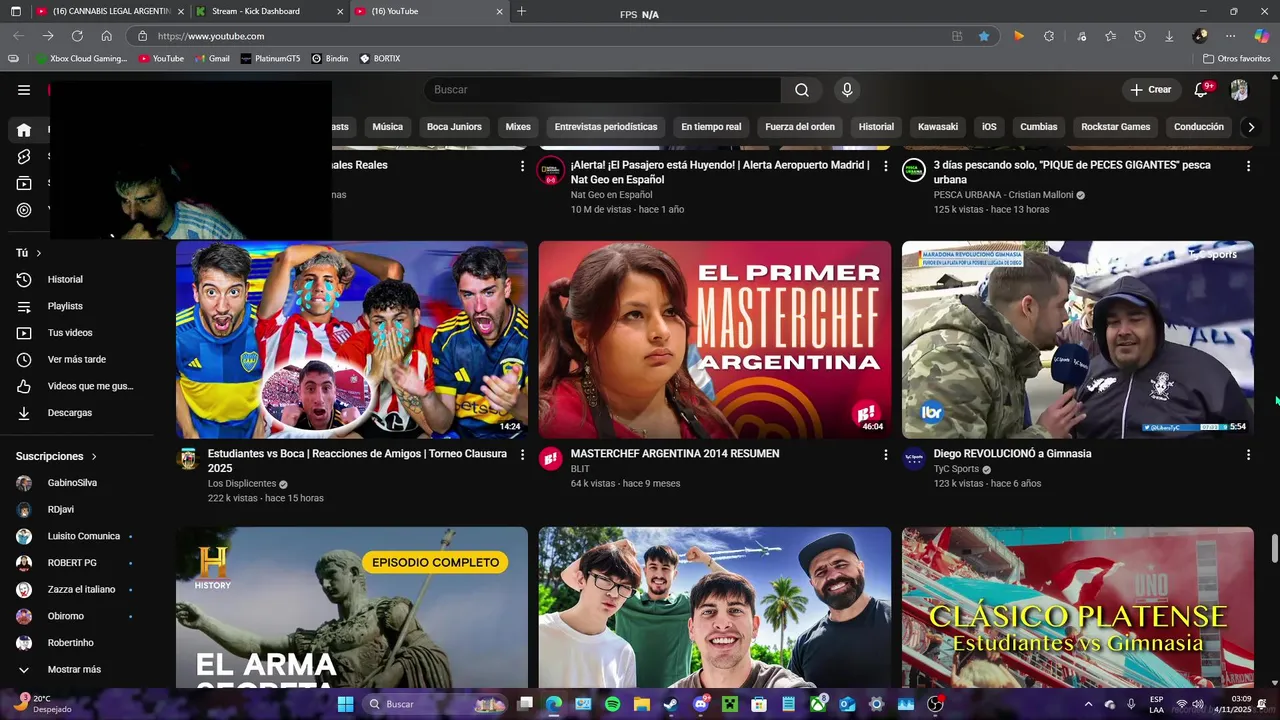Open Edge settings and more ellipsis
The width and height of the screenshot is (1280, 720).
[x=1231, y=36]
